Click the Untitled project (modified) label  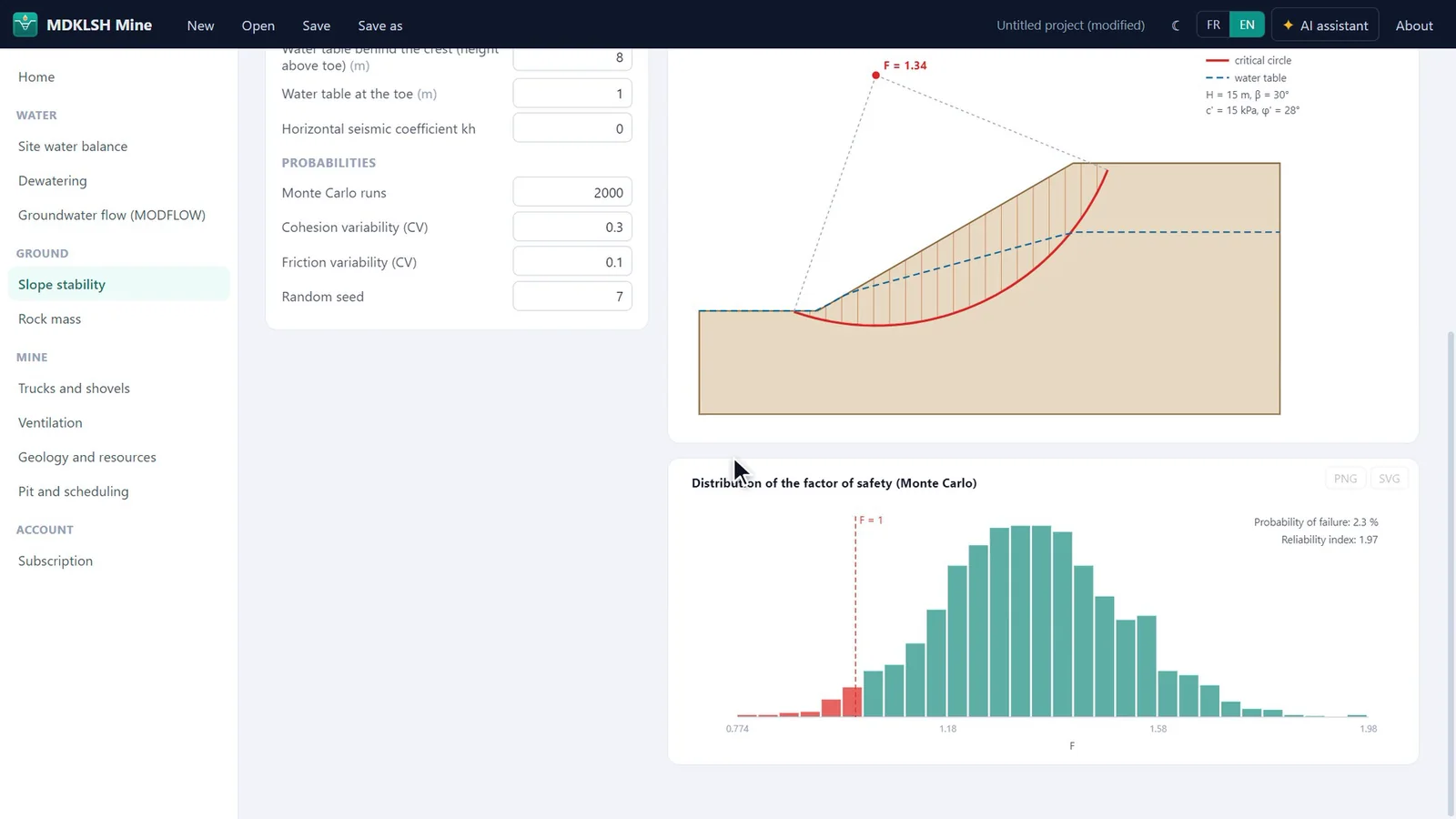click(x=1070, y=25)
